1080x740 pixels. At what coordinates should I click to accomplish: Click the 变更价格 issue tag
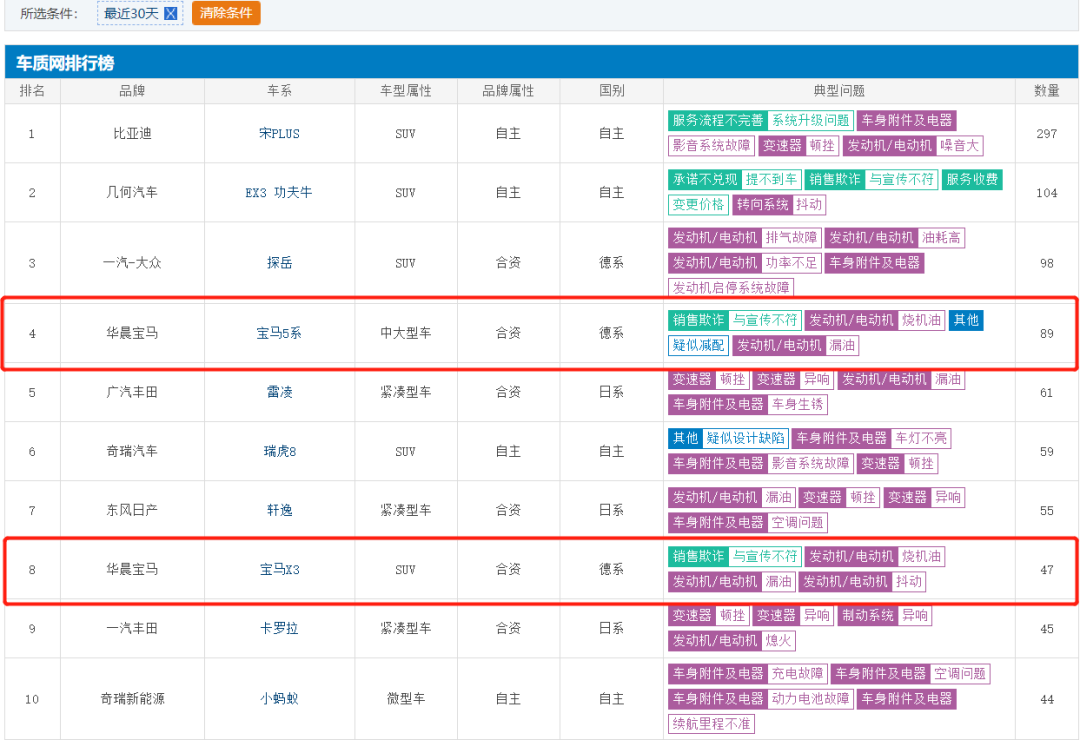[698, 205]
